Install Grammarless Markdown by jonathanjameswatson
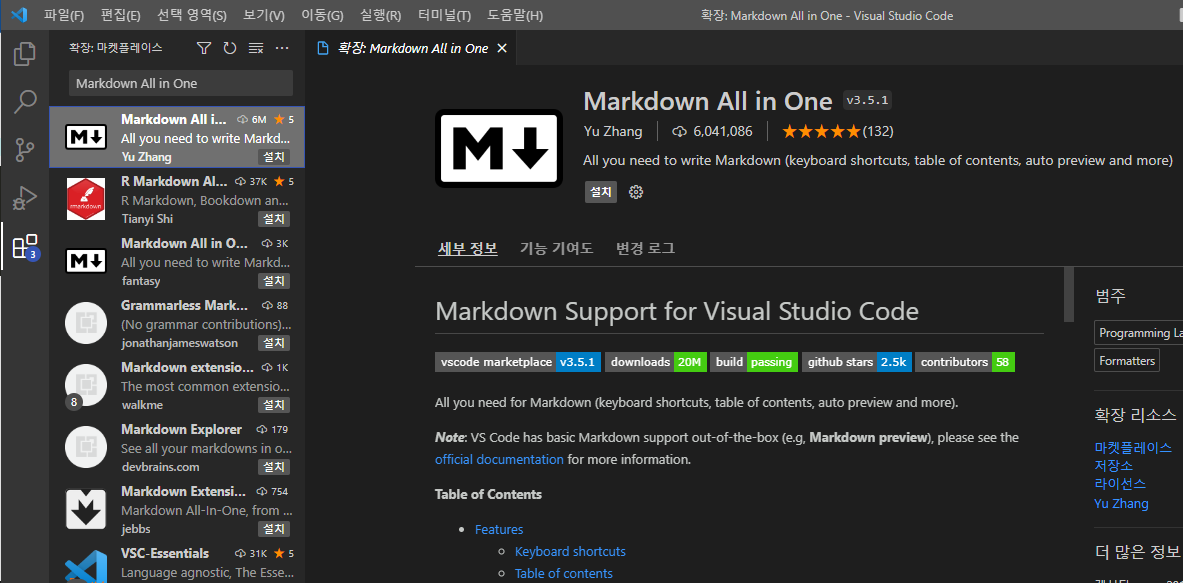The width and height of the screenshot is (1183, 583). 273,342
